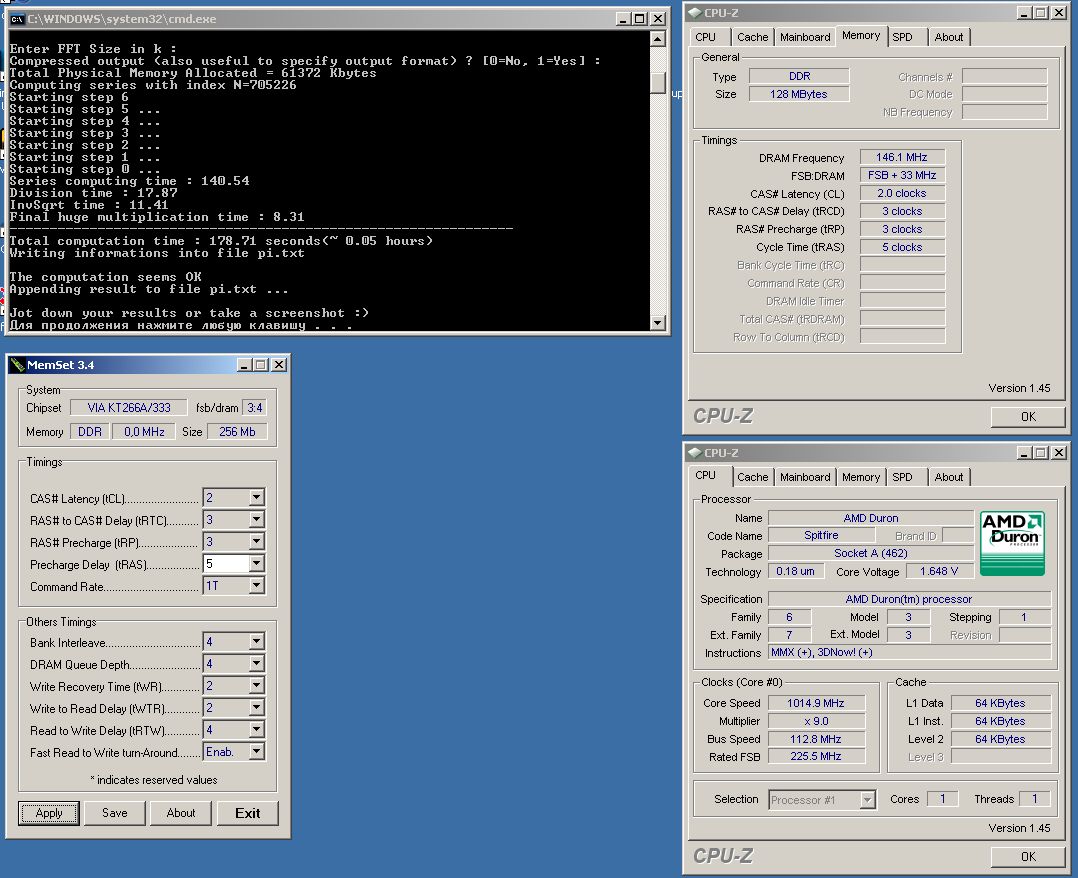1078x878 pixels.
Task: Click the upper CPU-Z window title icon
Action: pos(694,12)
